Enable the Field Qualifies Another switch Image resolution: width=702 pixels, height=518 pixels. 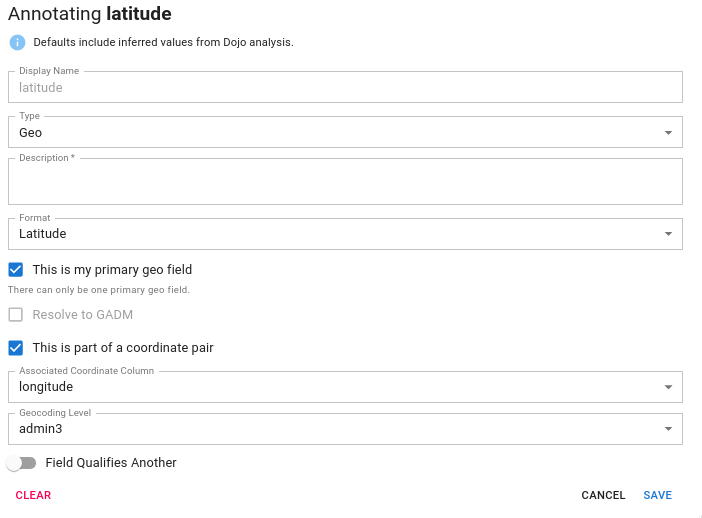point(21,463)
